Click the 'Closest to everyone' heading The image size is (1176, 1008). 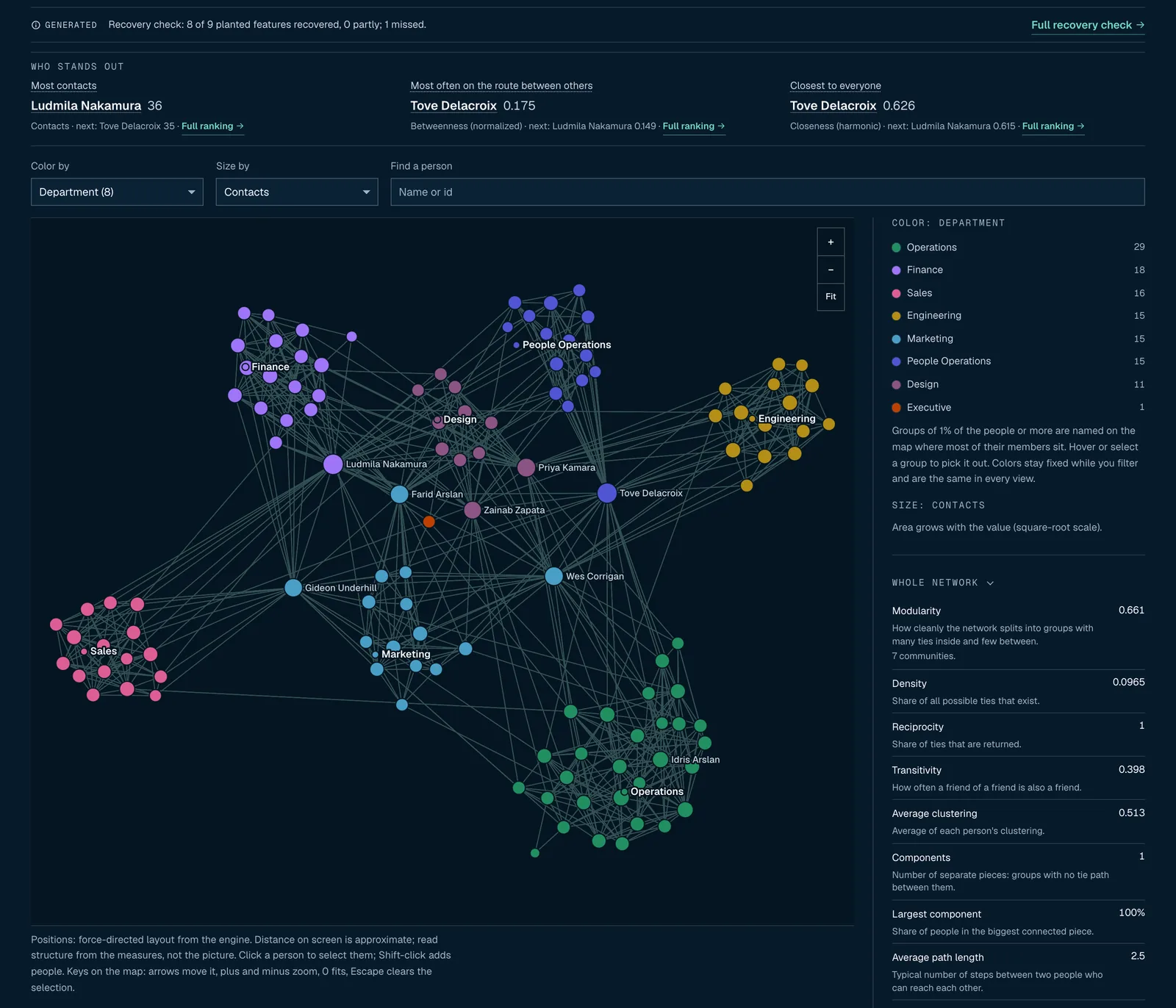(x=836, y=86)
